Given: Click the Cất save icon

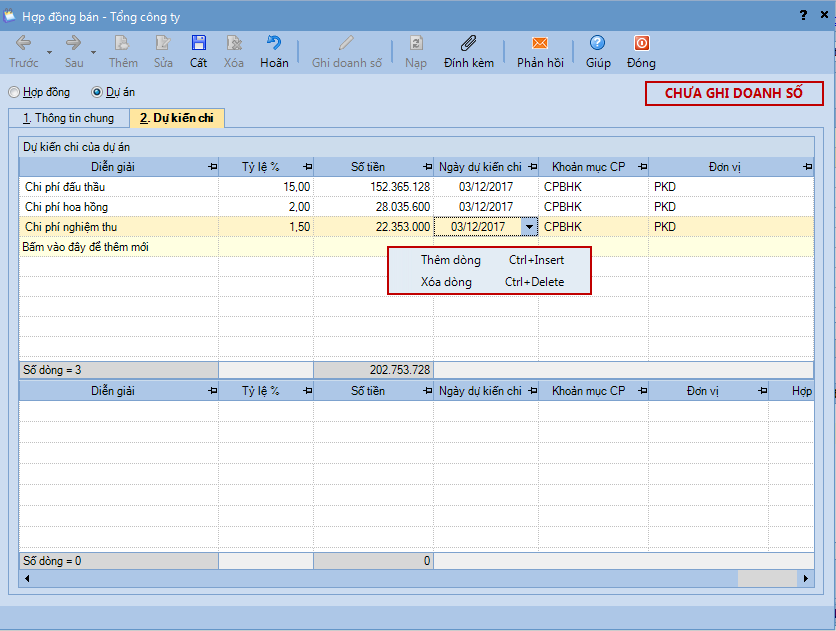Looking at the screenshot, I should (198, 44).
